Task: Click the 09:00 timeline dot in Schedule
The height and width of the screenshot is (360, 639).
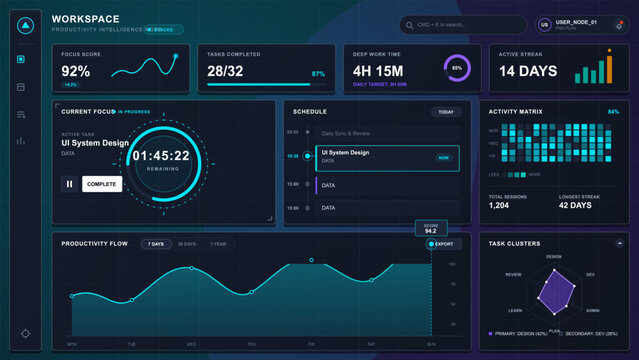Action: pyautogui.click(x=307, y=132)
